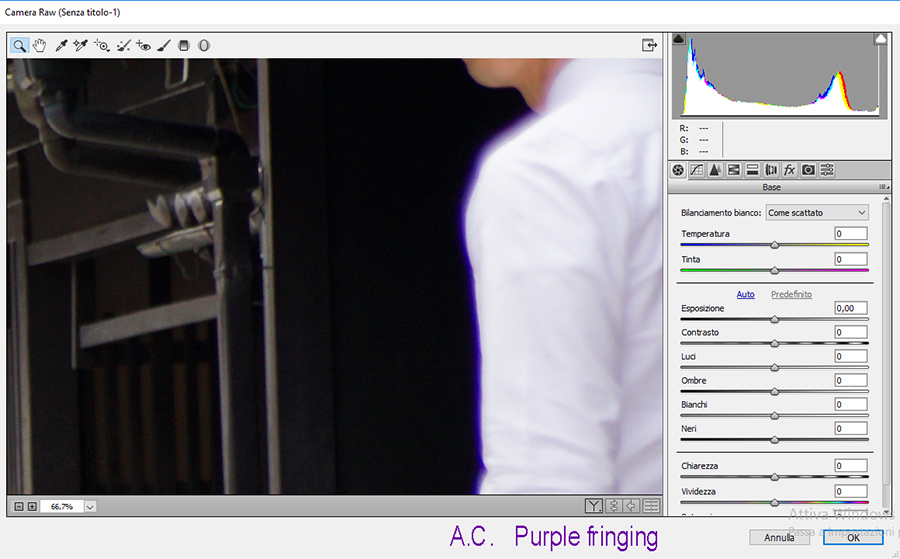Toggle full screen mode icon
The height and width of the screenshot is (559, 900).
[x=649, y=45]
